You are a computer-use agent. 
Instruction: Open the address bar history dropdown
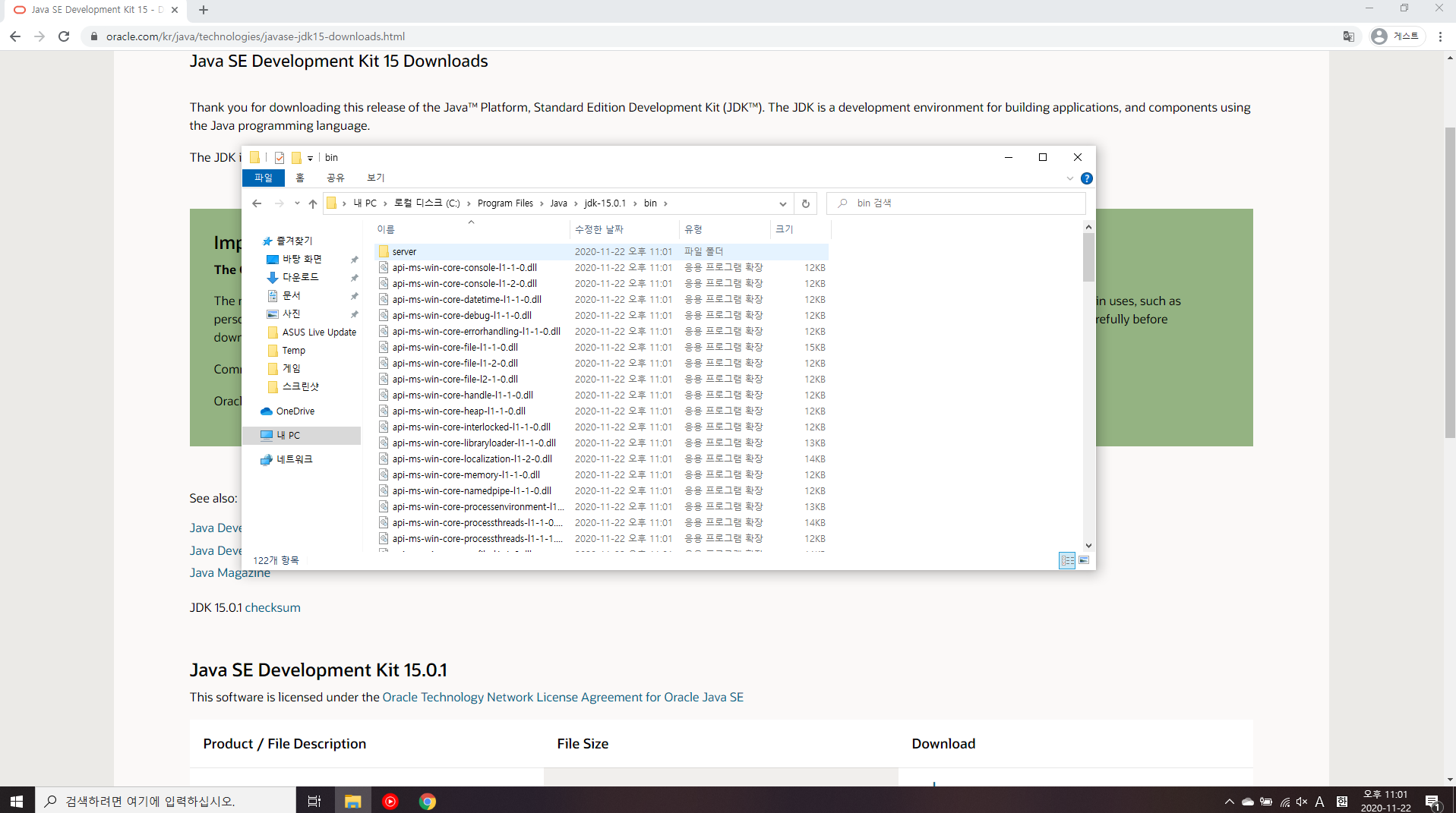[782, 203]
